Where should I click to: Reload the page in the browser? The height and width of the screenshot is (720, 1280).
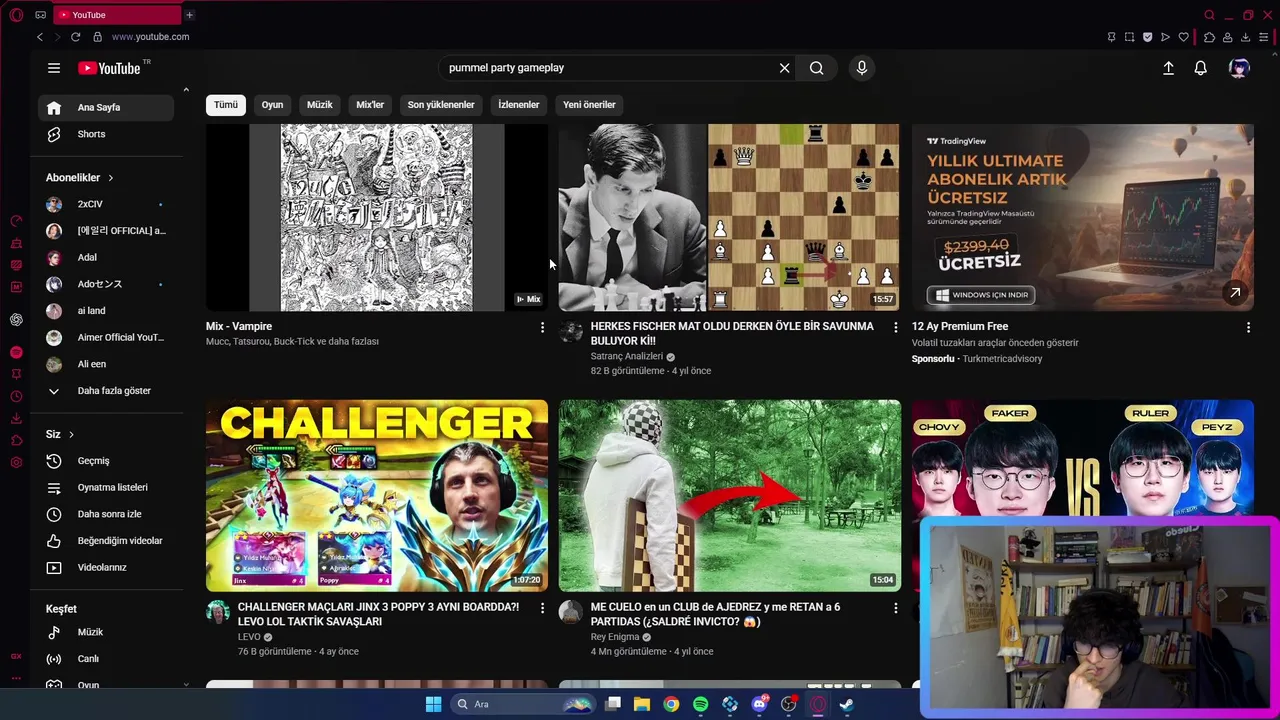coord(75,37)
